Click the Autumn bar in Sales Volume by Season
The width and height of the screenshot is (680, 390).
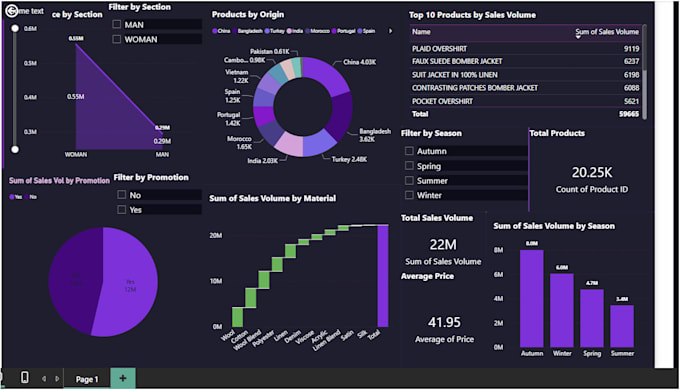tap(532, 298)
